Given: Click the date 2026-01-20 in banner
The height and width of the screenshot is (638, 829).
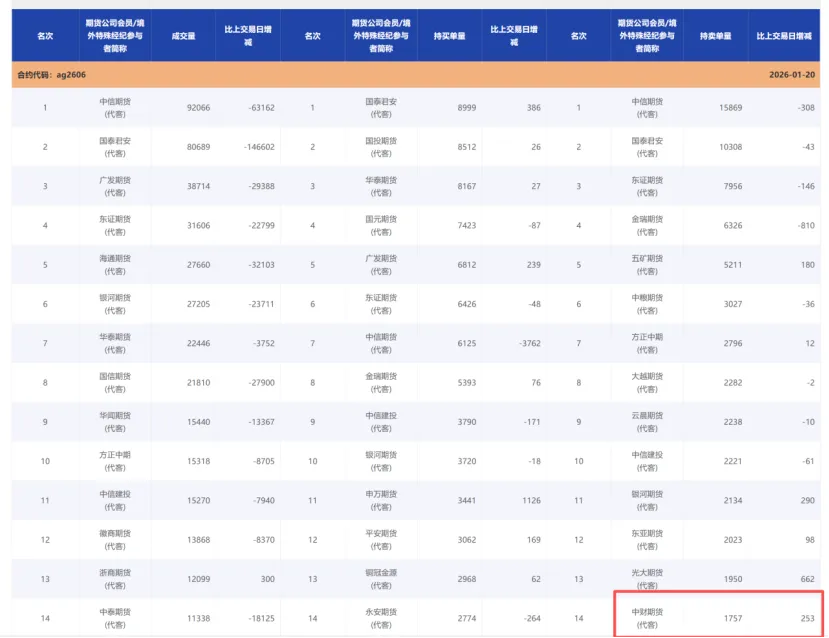Looking at the screenshot, I should point(793,75).
